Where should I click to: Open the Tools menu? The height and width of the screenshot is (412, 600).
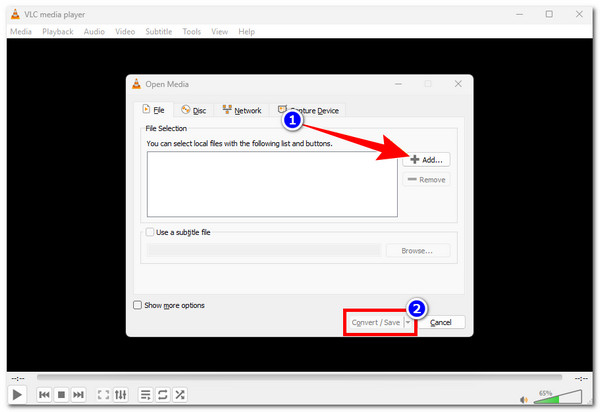[192, 32]
